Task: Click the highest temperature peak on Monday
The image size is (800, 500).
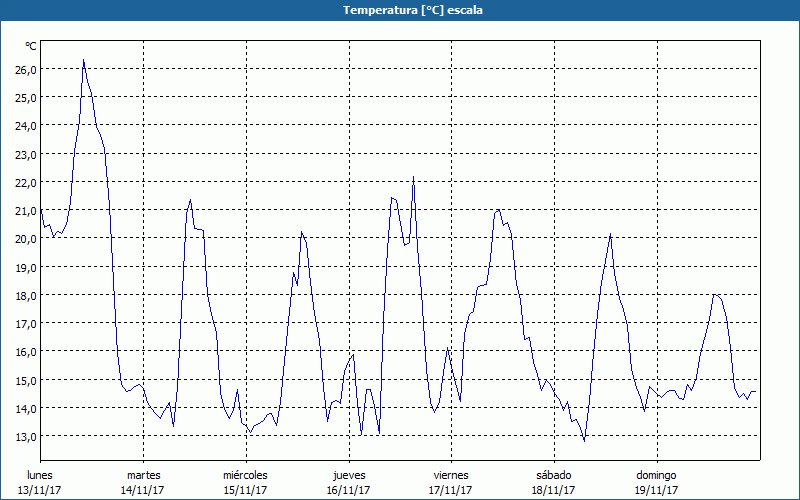Action: [83, 60]
